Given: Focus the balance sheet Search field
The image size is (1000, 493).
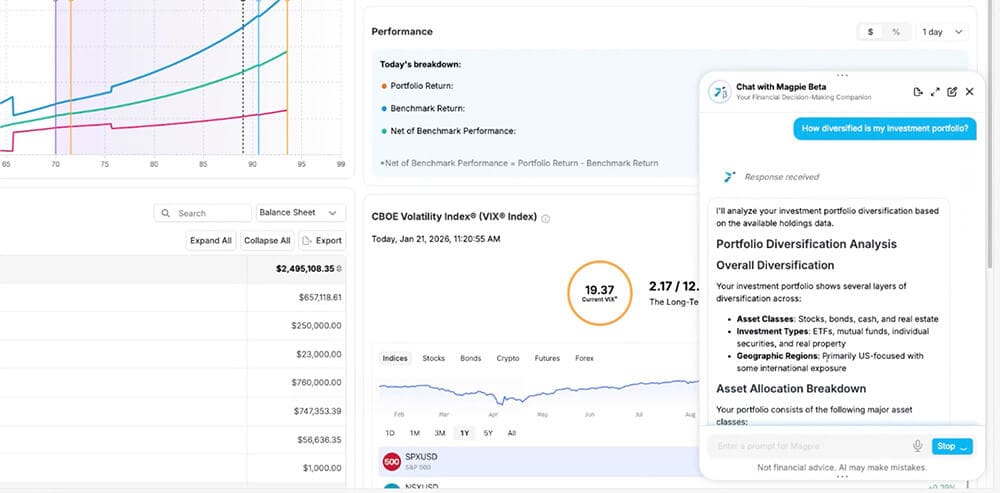Looking at the screenshot, I should coord(203,213).
